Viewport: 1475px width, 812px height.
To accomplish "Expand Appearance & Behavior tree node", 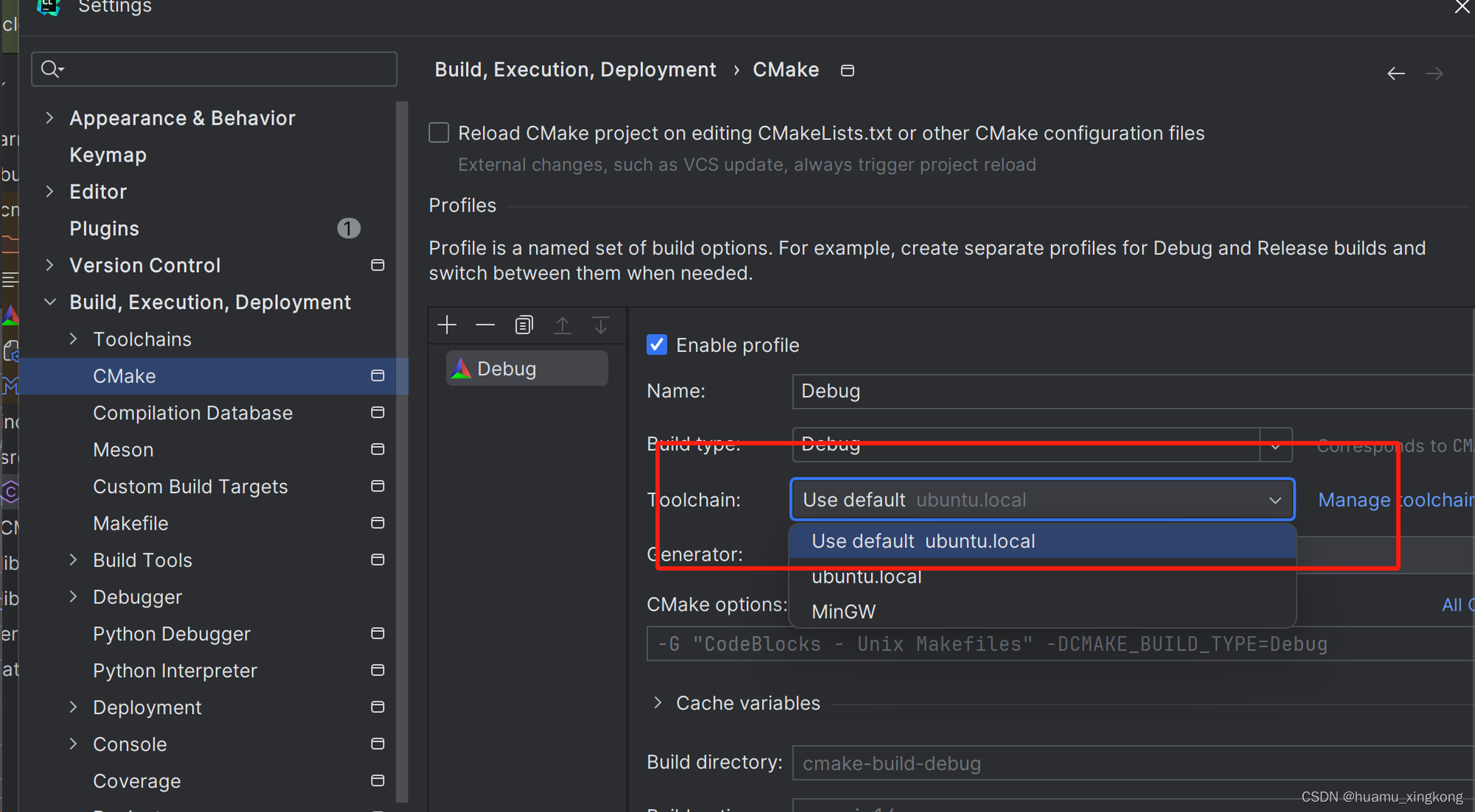I will coord(49,118).
